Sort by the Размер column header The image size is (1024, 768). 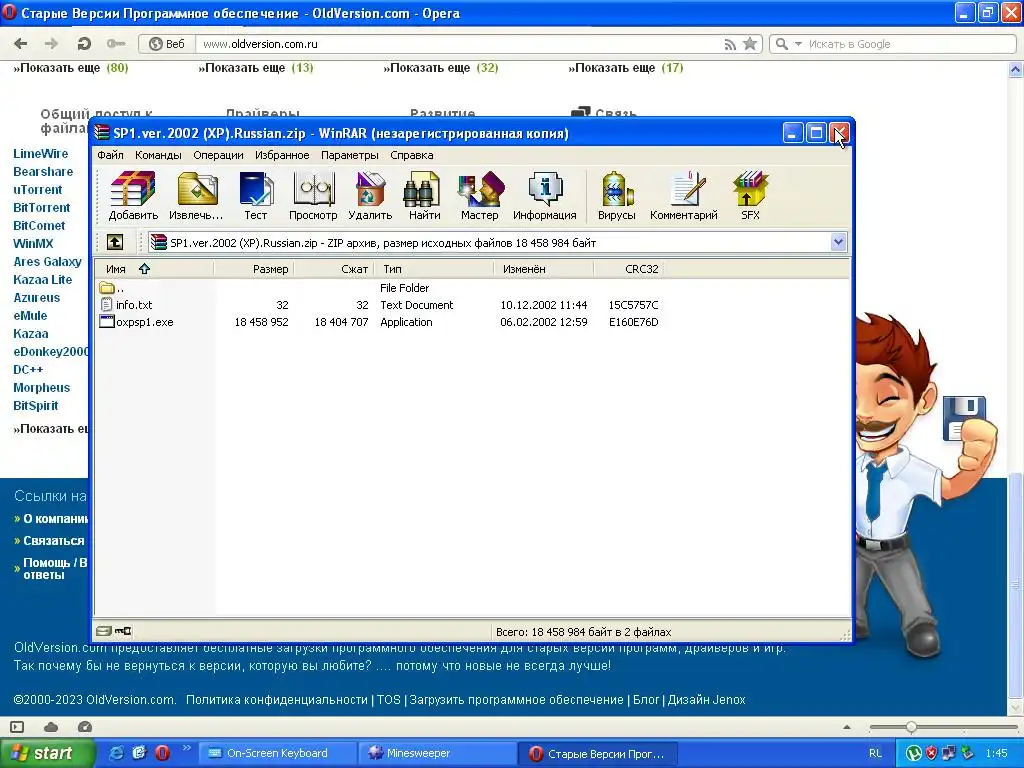coord(254,268)
